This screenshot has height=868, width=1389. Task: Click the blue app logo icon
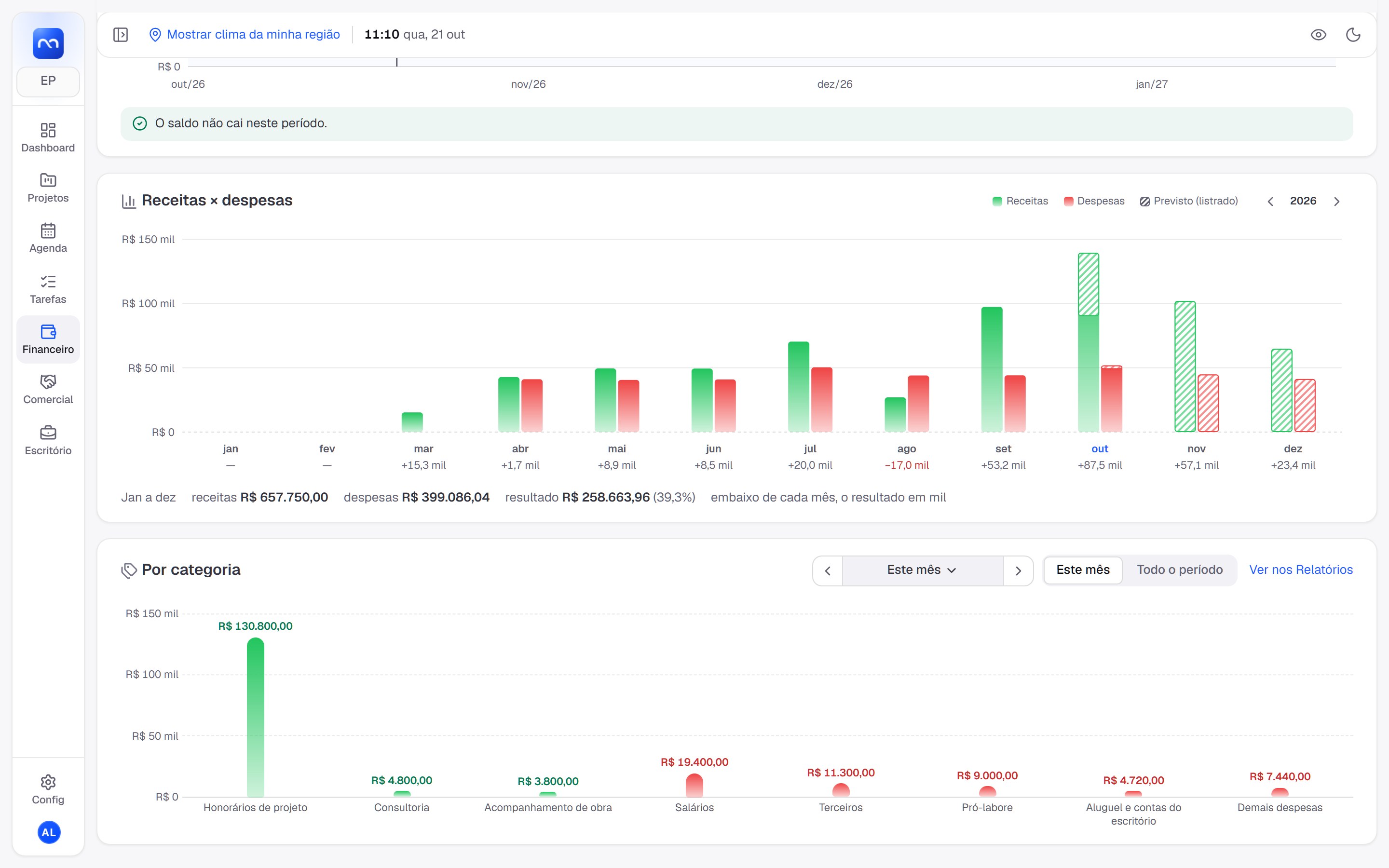[x=48, y=43]
